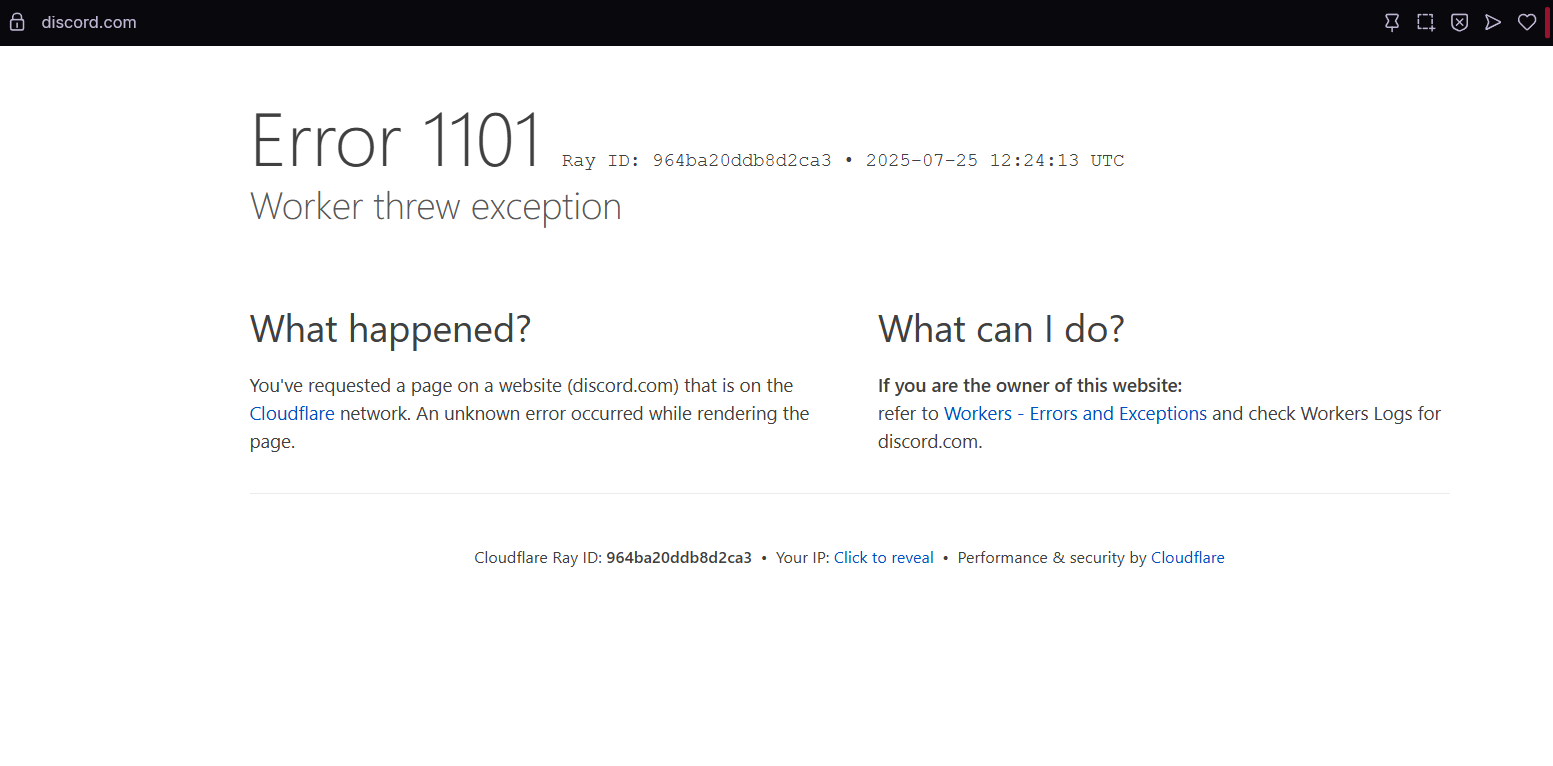Click 'If you are the owner of this website:'

click(x=1030, y=386)
